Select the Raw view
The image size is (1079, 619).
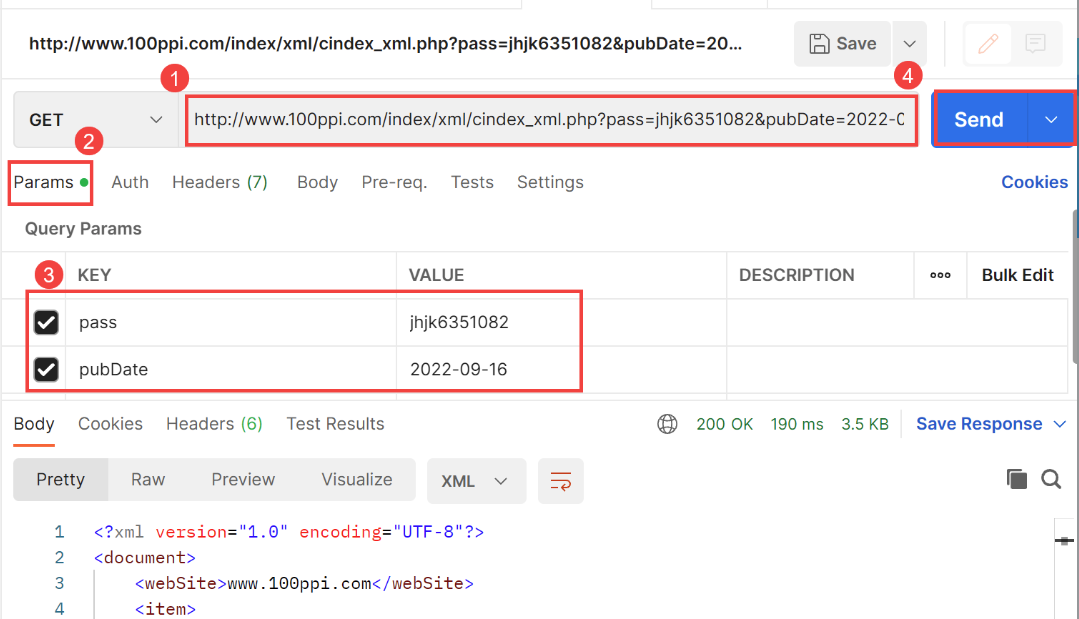coord(148,479)
